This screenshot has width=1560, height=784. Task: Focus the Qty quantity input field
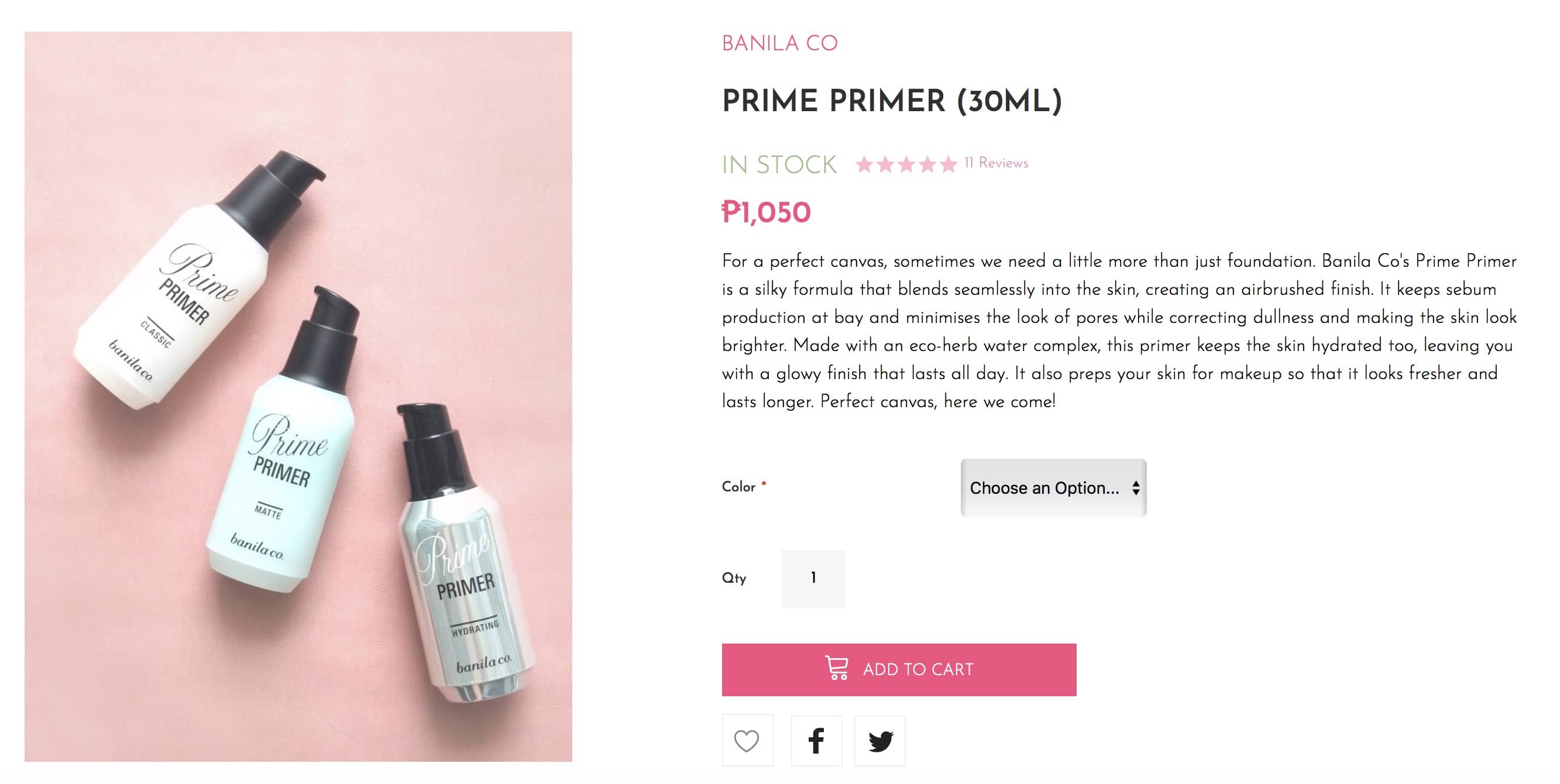click(813, 579)
